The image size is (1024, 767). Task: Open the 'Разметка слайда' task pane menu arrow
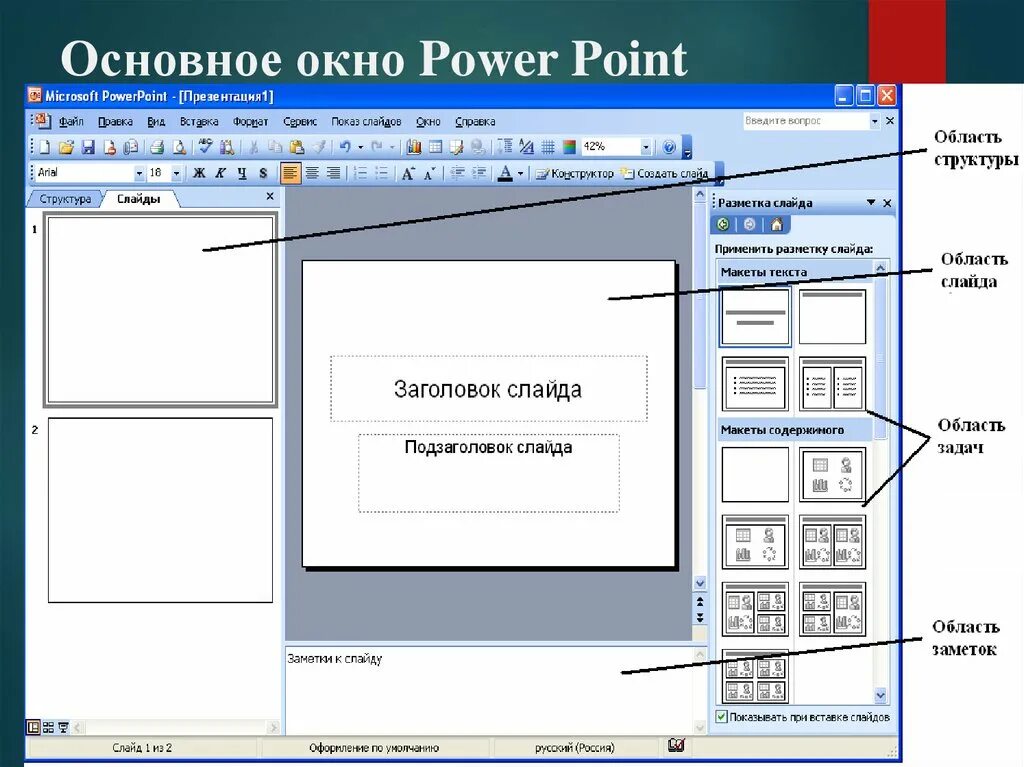click(871, 203)
